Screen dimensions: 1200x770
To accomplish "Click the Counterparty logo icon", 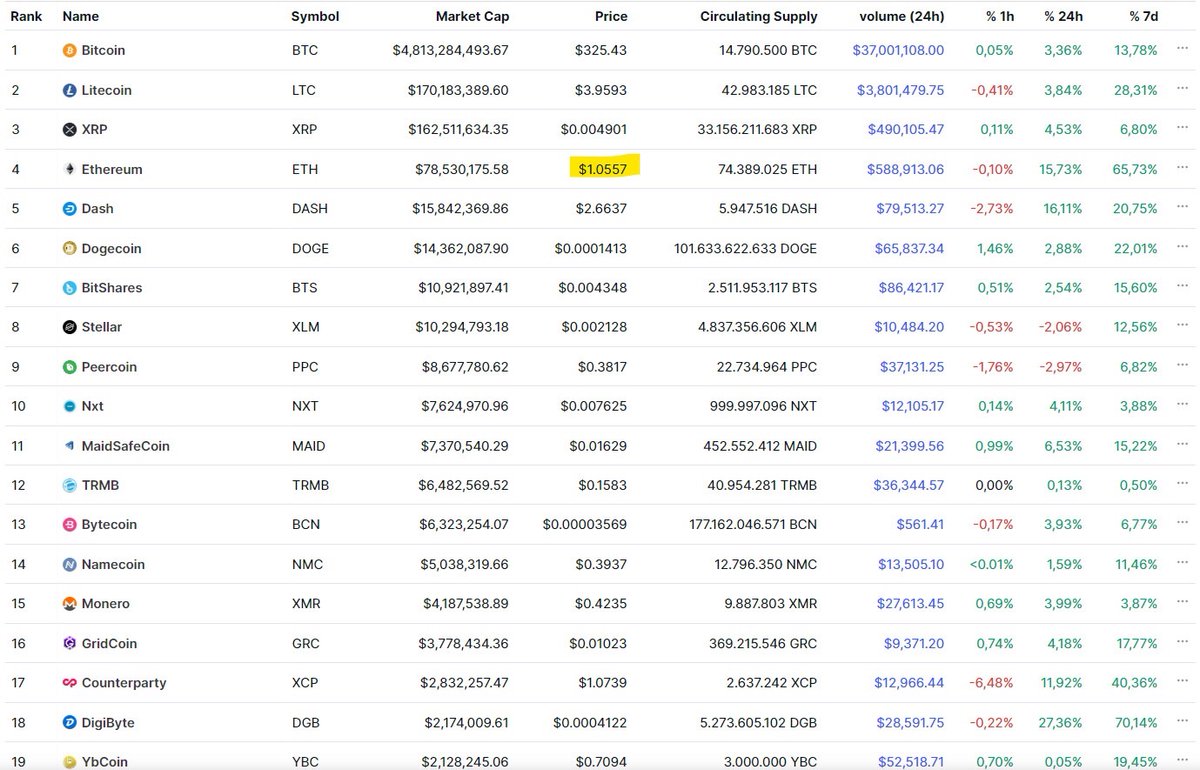I will coord(70,683).
